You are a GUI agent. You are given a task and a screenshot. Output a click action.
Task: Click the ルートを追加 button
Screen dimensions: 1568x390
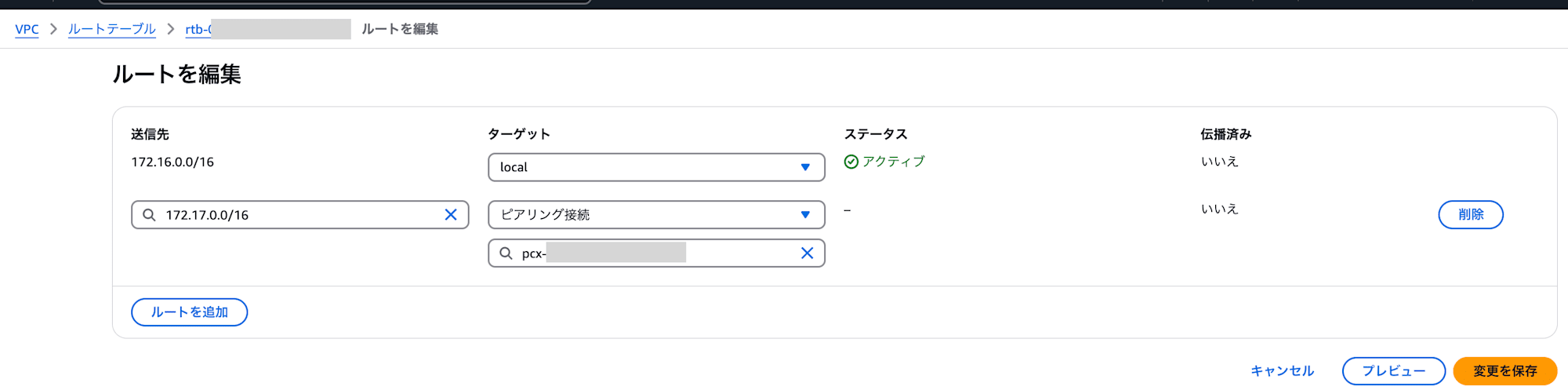(190, 312)
